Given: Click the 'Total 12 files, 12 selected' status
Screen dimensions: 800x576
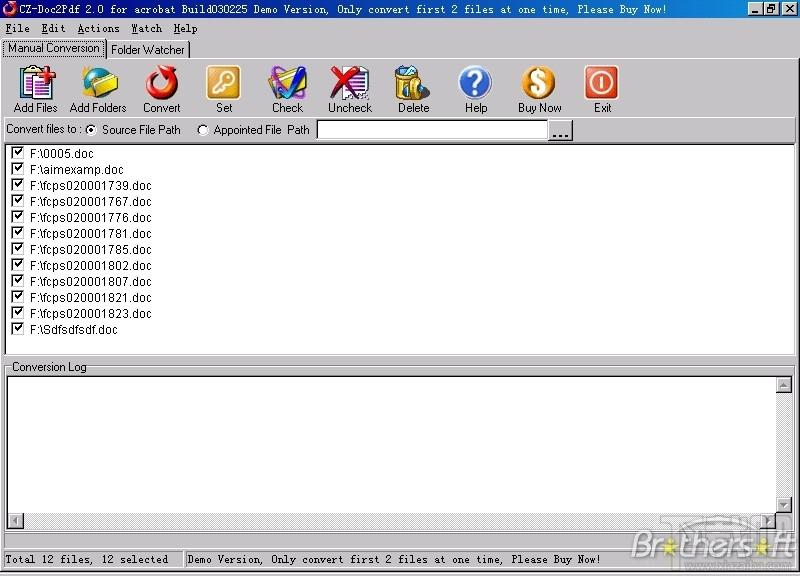Looking at the screenshot, I should [x=87, y=559].
